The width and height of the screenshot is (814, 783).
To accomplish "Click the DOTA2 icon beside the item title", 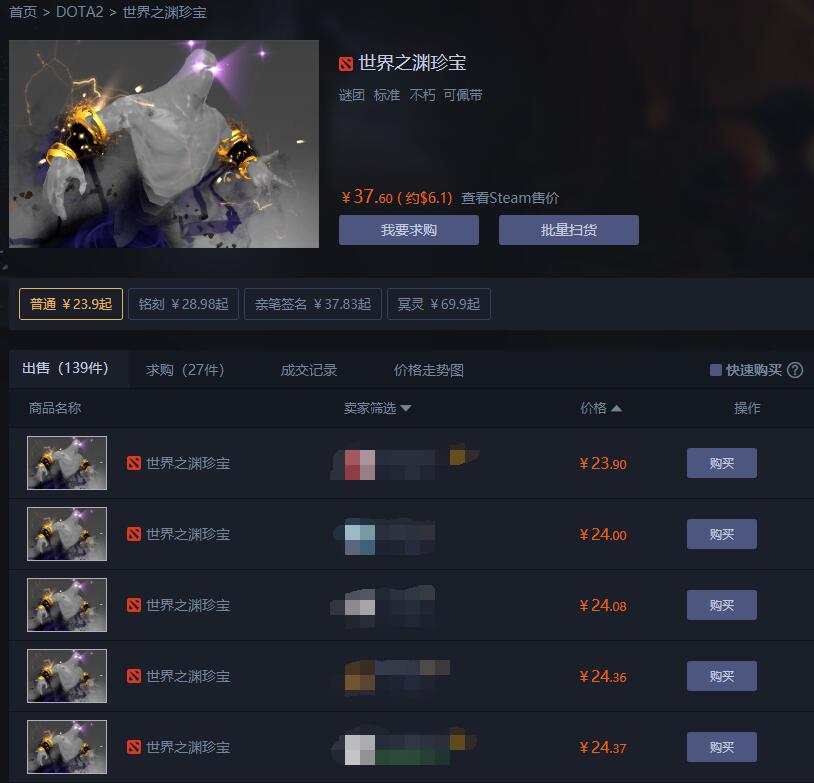I will click(346, 64).
